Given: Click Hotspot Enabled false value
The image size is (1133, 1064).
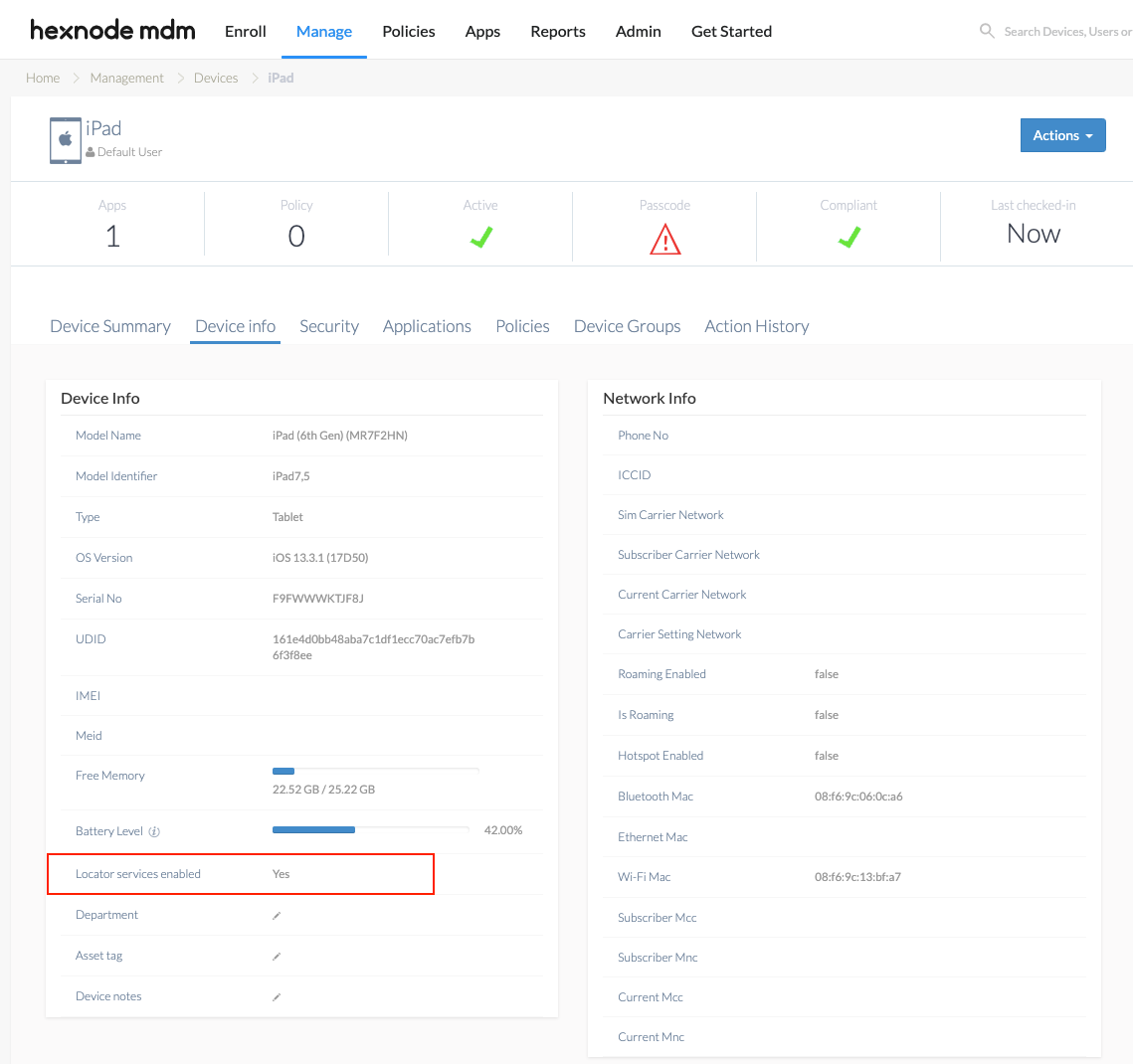Looking at the screenshot, I should (827, 756).
